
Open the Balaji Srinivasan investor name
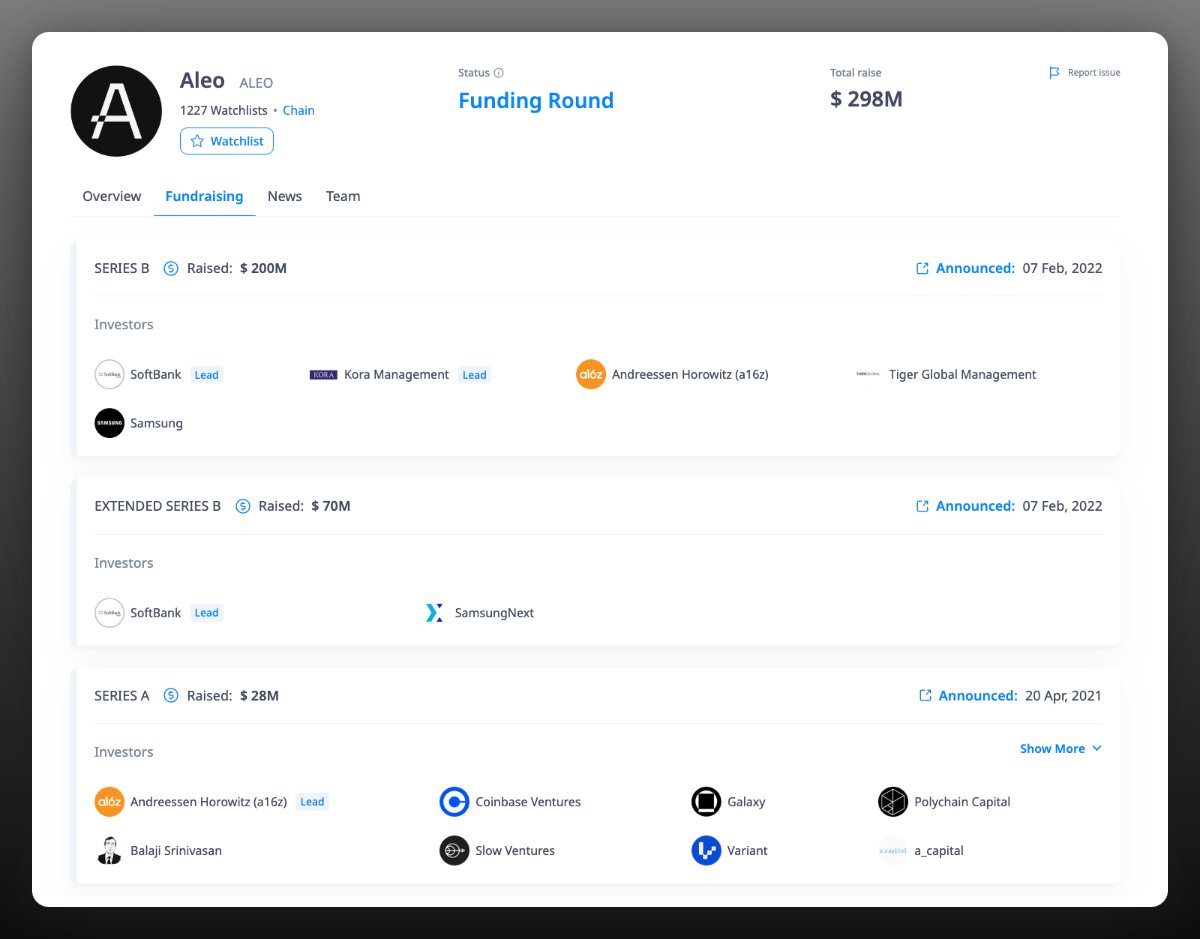tap(176, 850)
